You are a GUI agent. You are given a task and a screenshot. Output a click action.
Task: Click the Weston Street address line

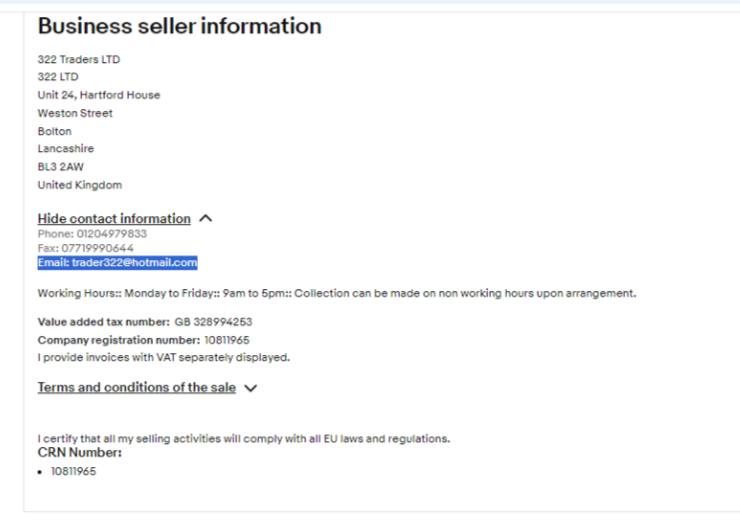click(75, 113)
